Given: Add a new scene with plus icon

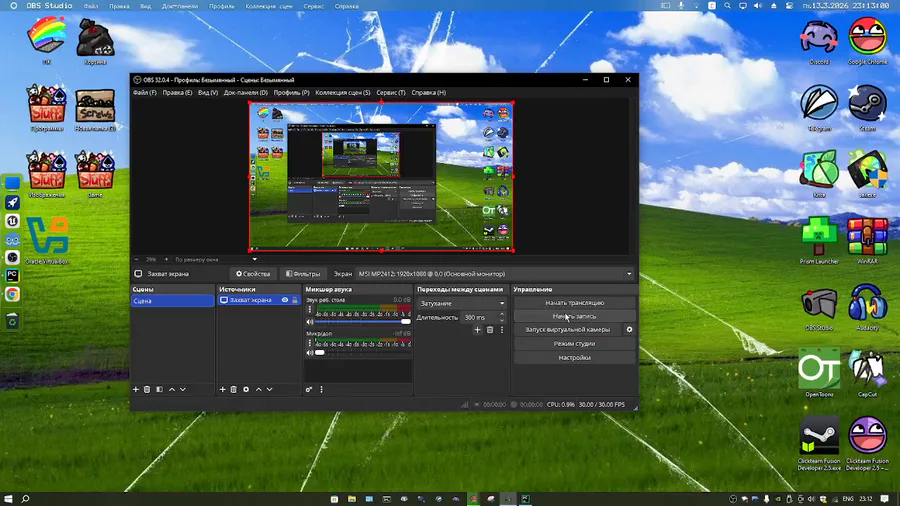Looking at the screenshot, I should pyautogui.click(x=136, y=390).
